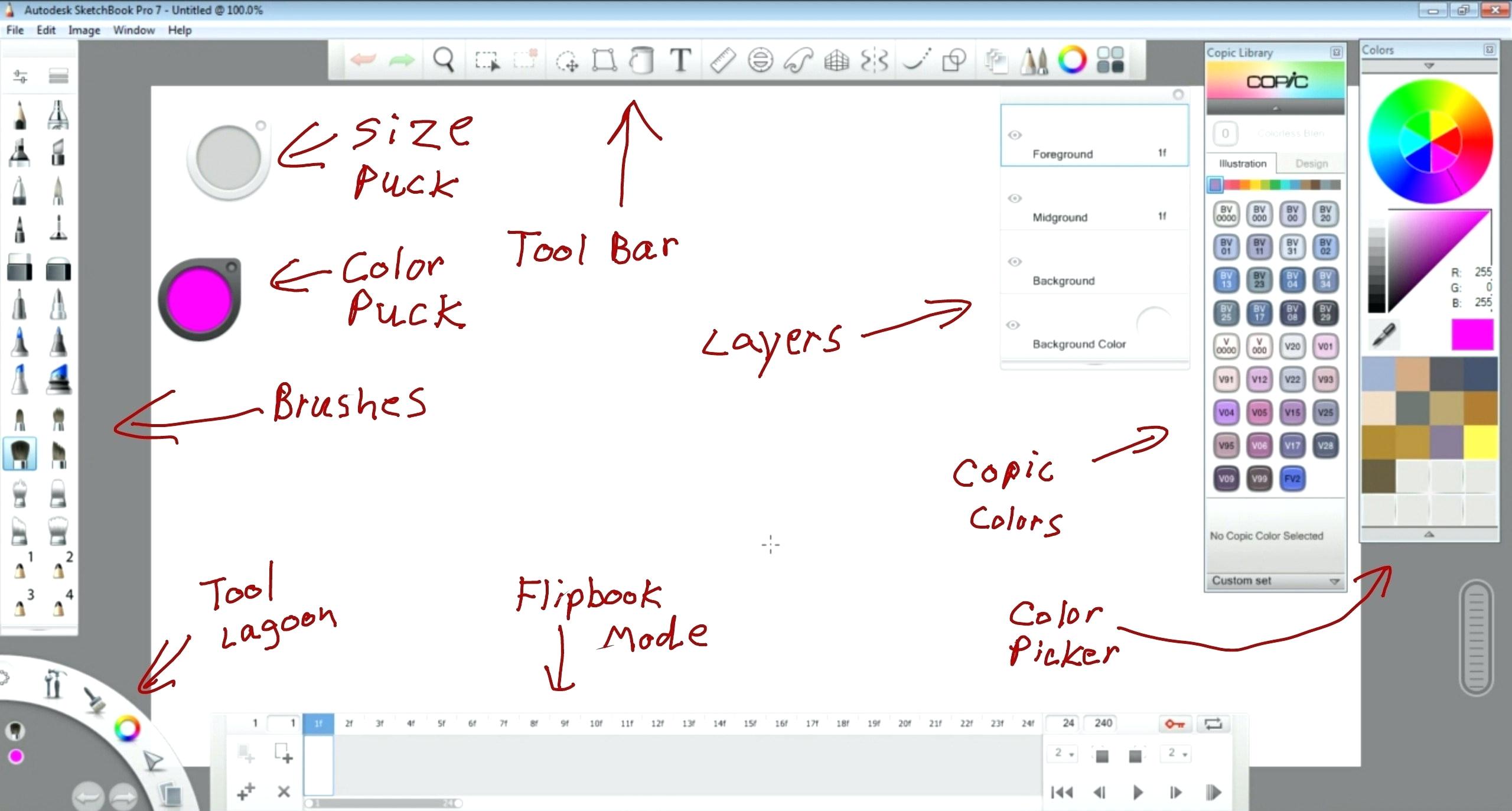
Task: Activate the Ruler tool
Action: (x=722, y=60)
